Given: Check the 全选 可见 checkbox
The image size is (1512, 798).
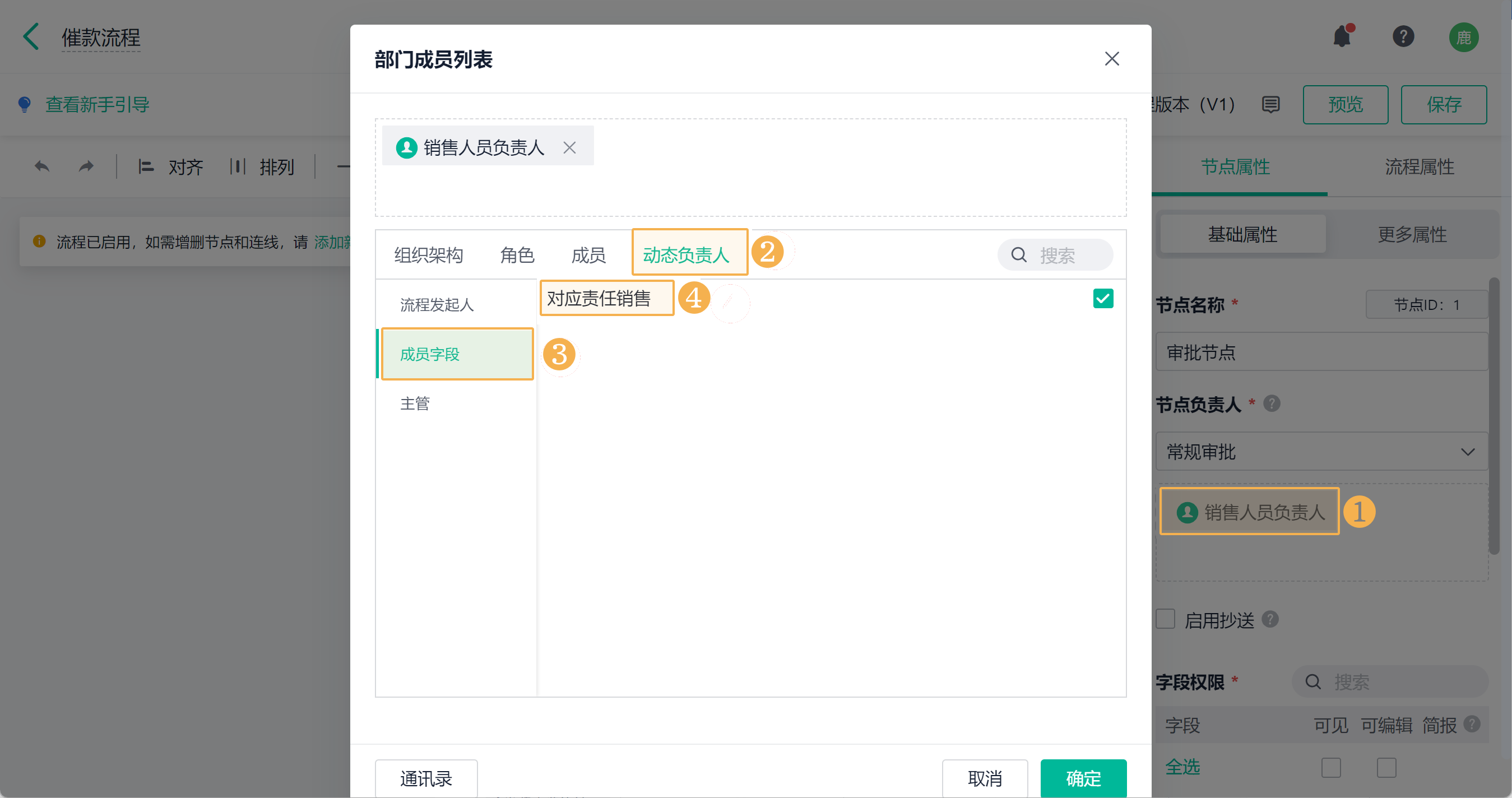Looking at the screenshot, I should (x=1330, y=767).
